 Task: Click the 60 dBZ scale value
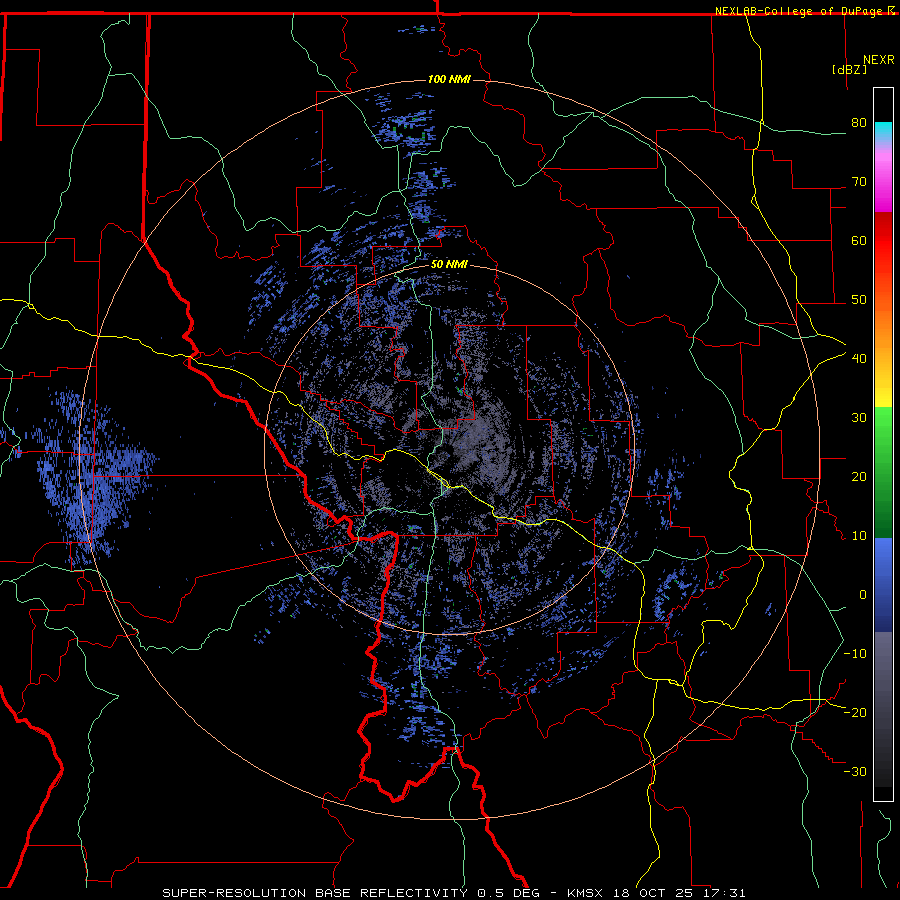coord(859,240)
